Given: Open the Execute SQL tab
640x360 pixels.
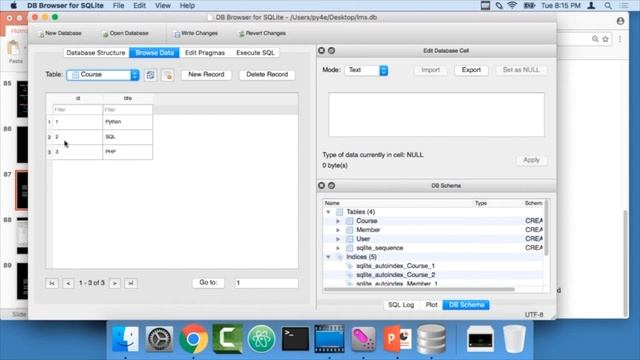Looking at the screenshot, I should (x=256, y=53).
